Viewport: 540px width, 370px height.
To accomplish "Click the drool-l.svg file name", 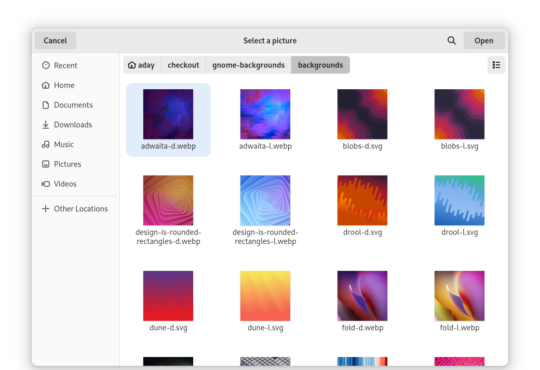I will coord(459,232).
